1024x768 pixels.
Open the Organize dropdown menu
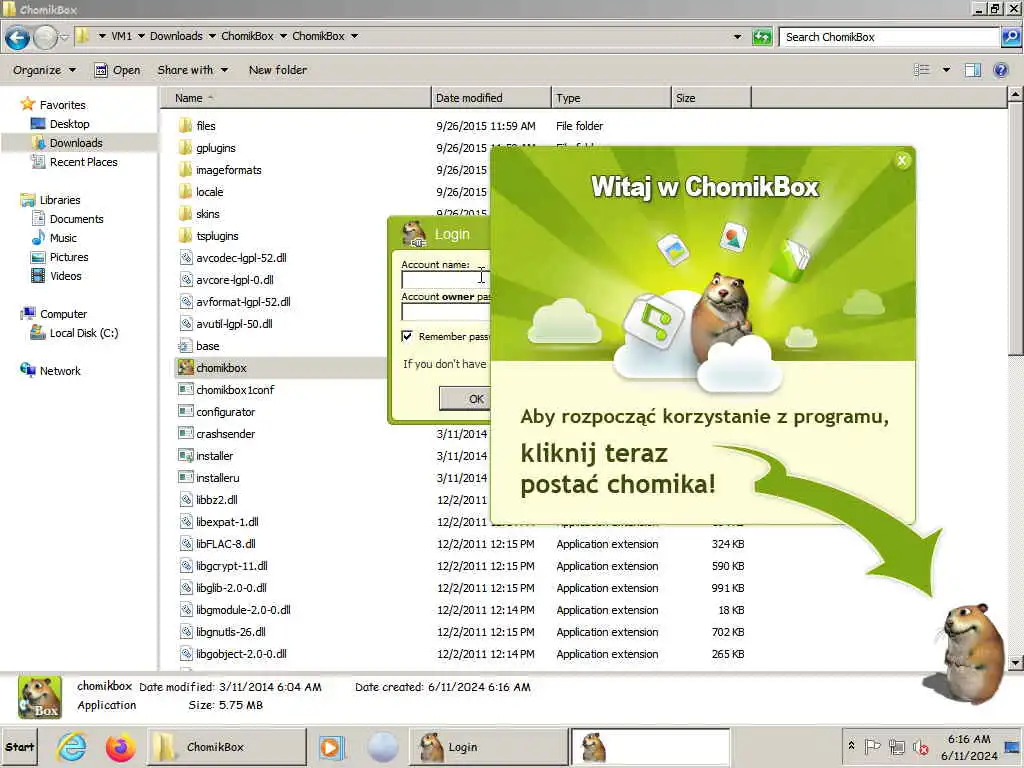click(x=44, y=70)
